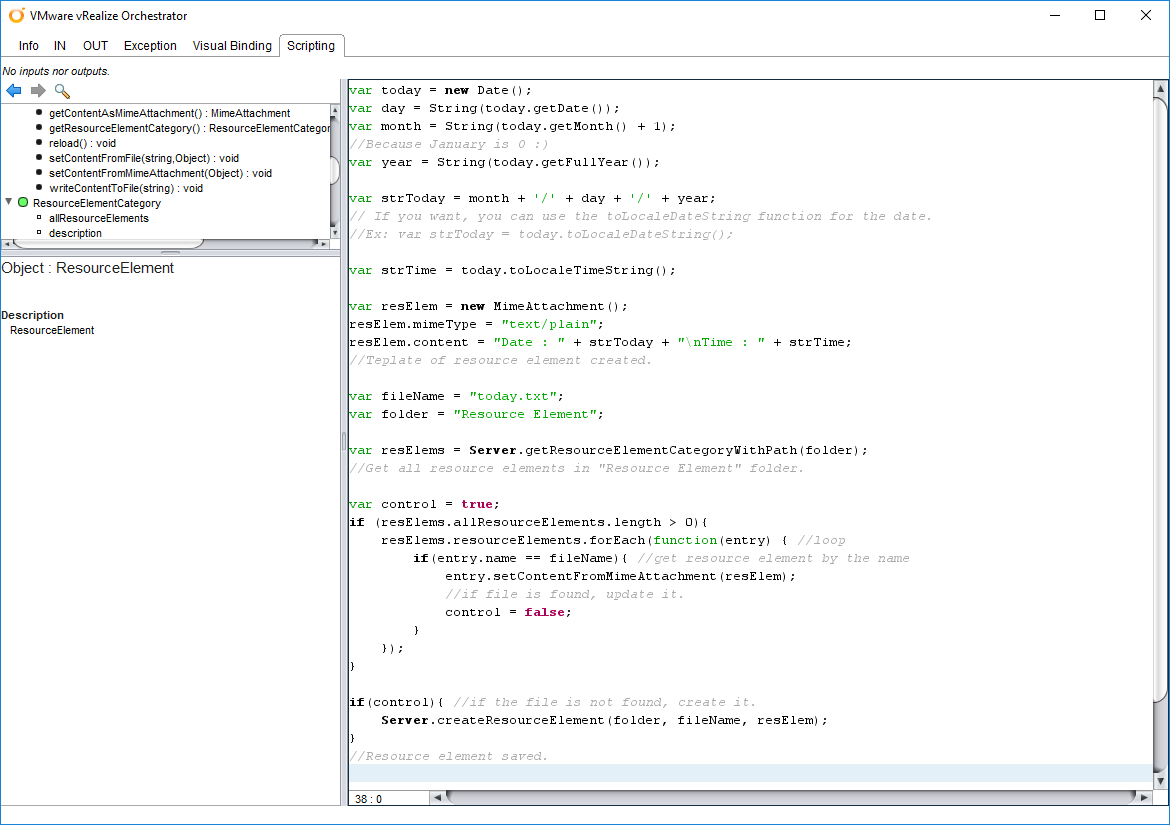This screenshot has height=825, width=1170.
Task: Select the allResourceElements attribute
Action: tap(98, 218)
